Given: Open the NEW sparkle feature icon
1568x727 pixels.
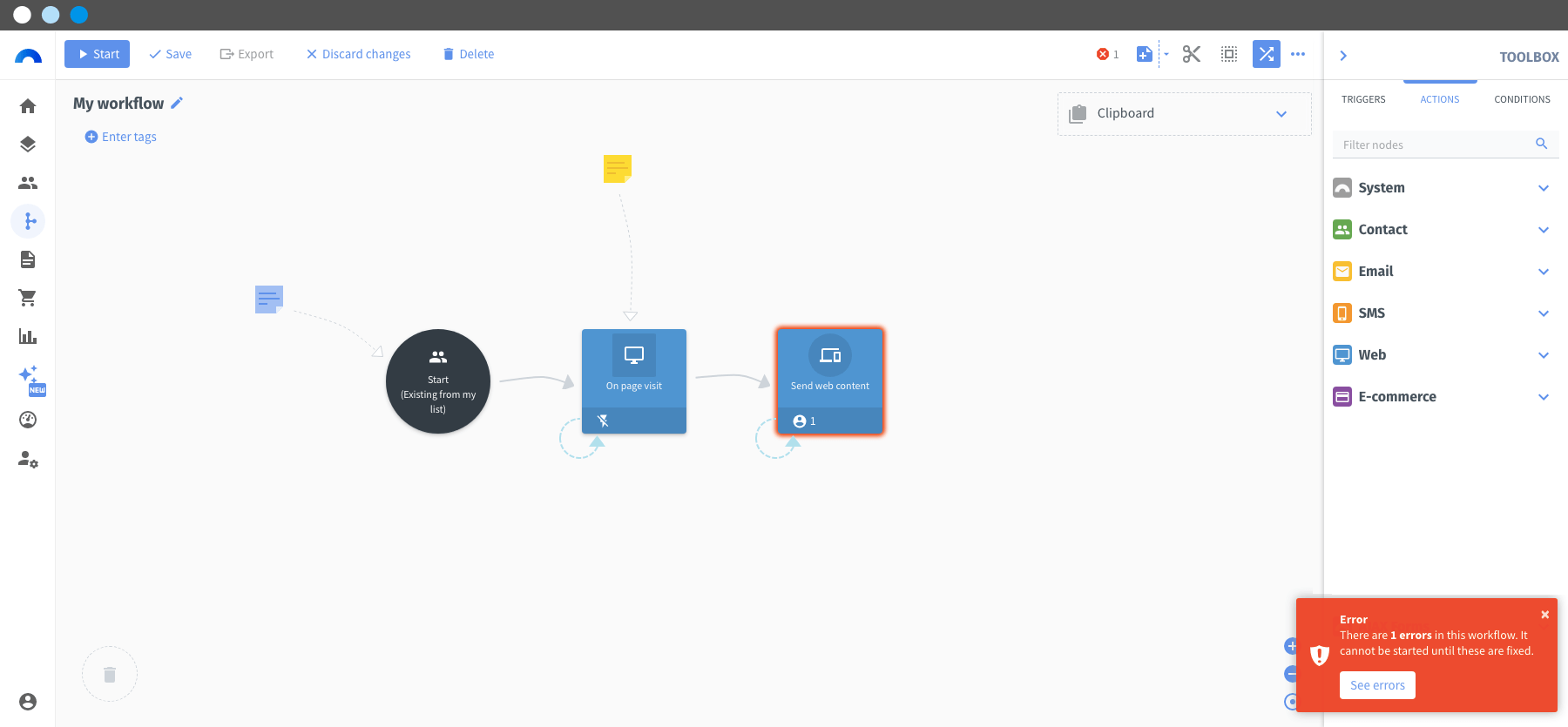Looking at the screenshot, I should [30, 379].
